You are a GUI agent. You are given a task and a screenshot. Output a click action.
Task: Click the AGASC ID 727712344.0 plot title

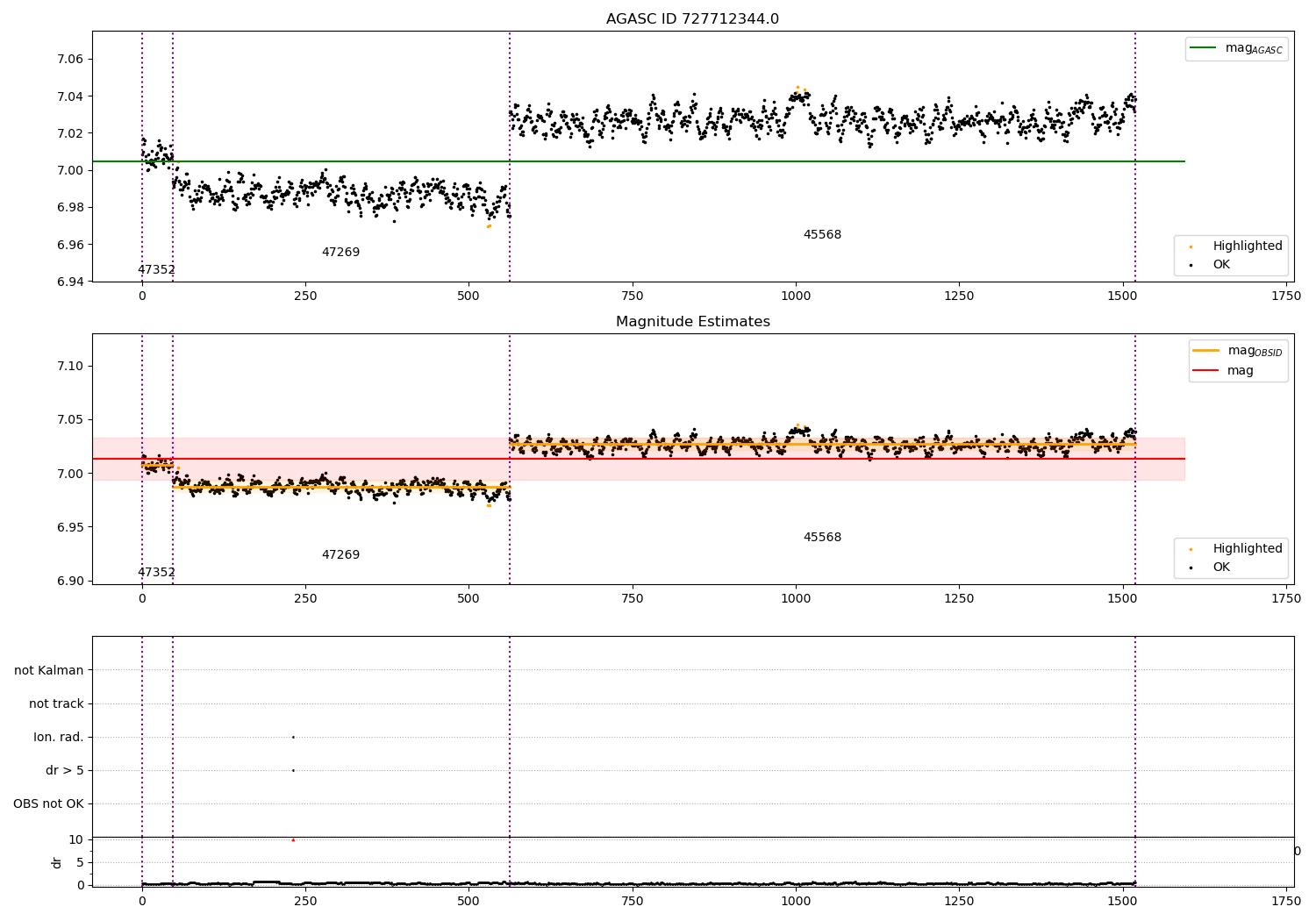(x=692, y=19)
